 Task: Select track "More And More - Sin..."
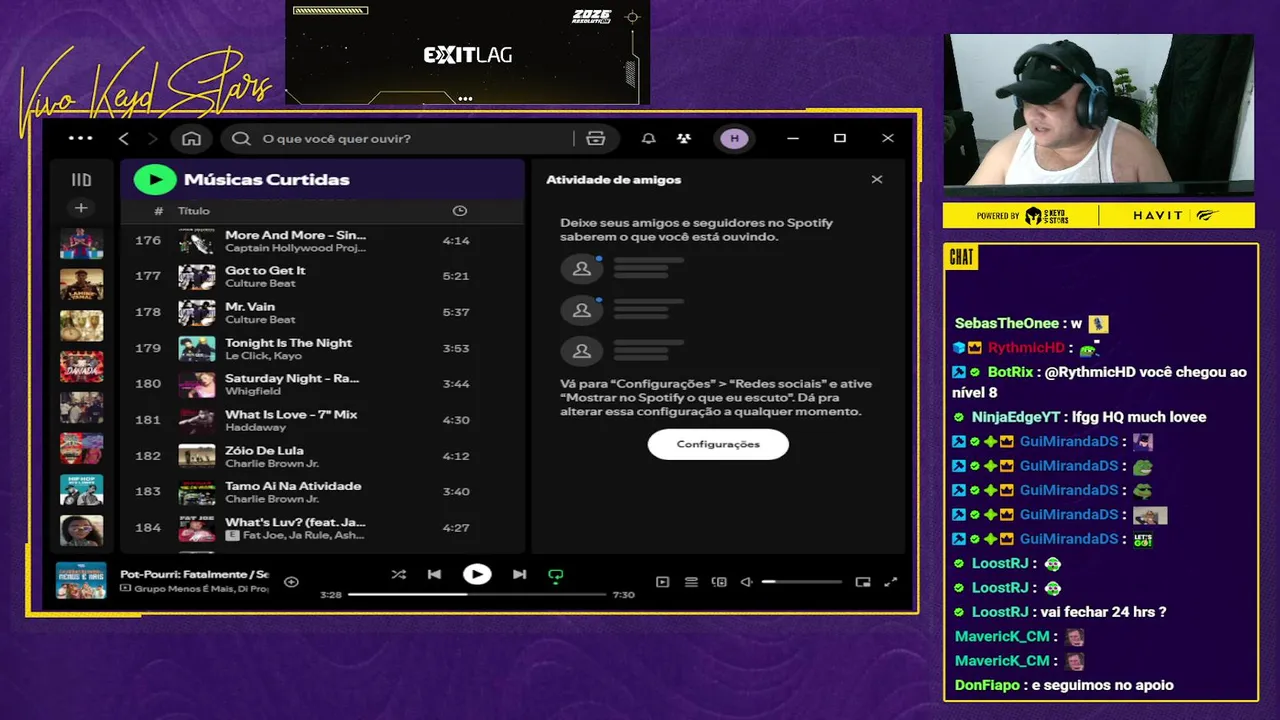click(296, 235)
